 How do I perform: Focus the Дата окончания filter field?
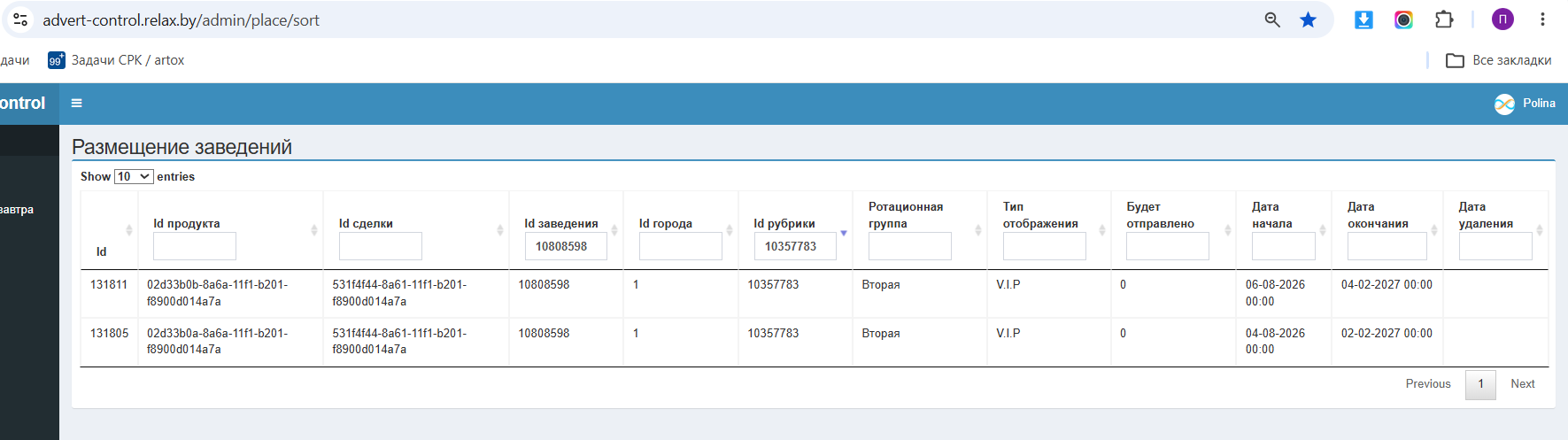tap(1387, 246)
